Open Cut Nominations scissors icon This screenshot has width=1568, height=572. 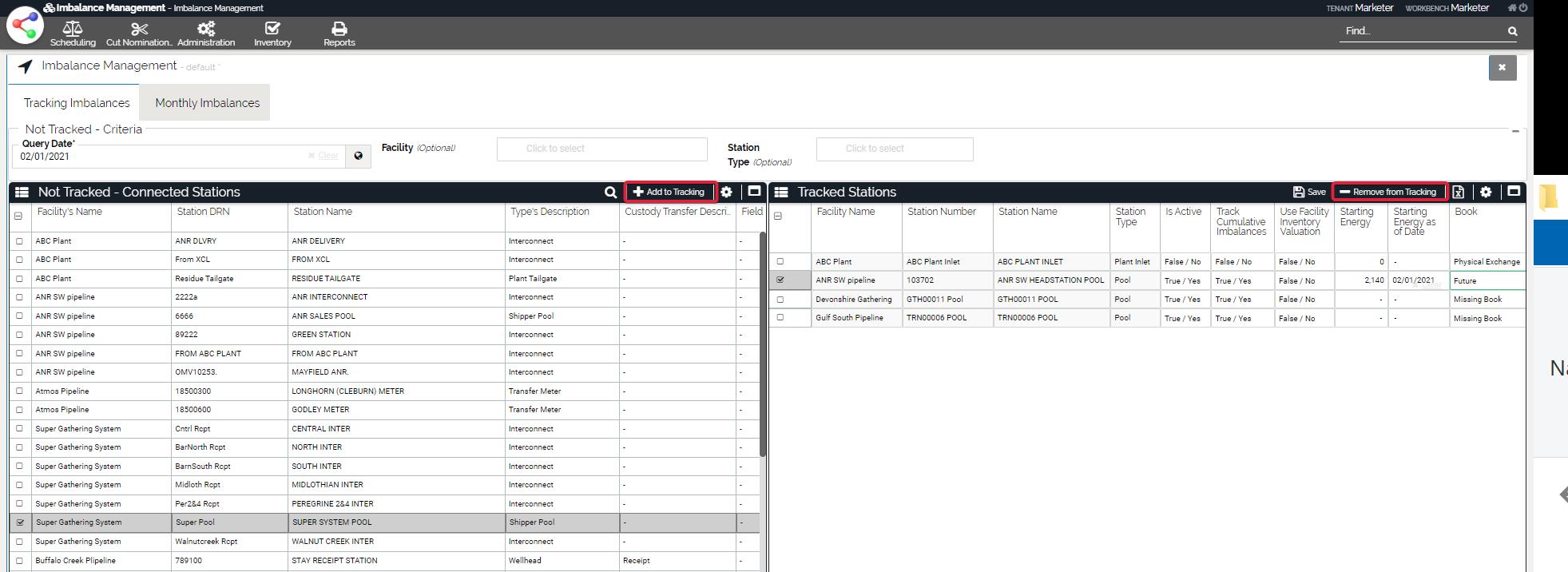point(139,30)
